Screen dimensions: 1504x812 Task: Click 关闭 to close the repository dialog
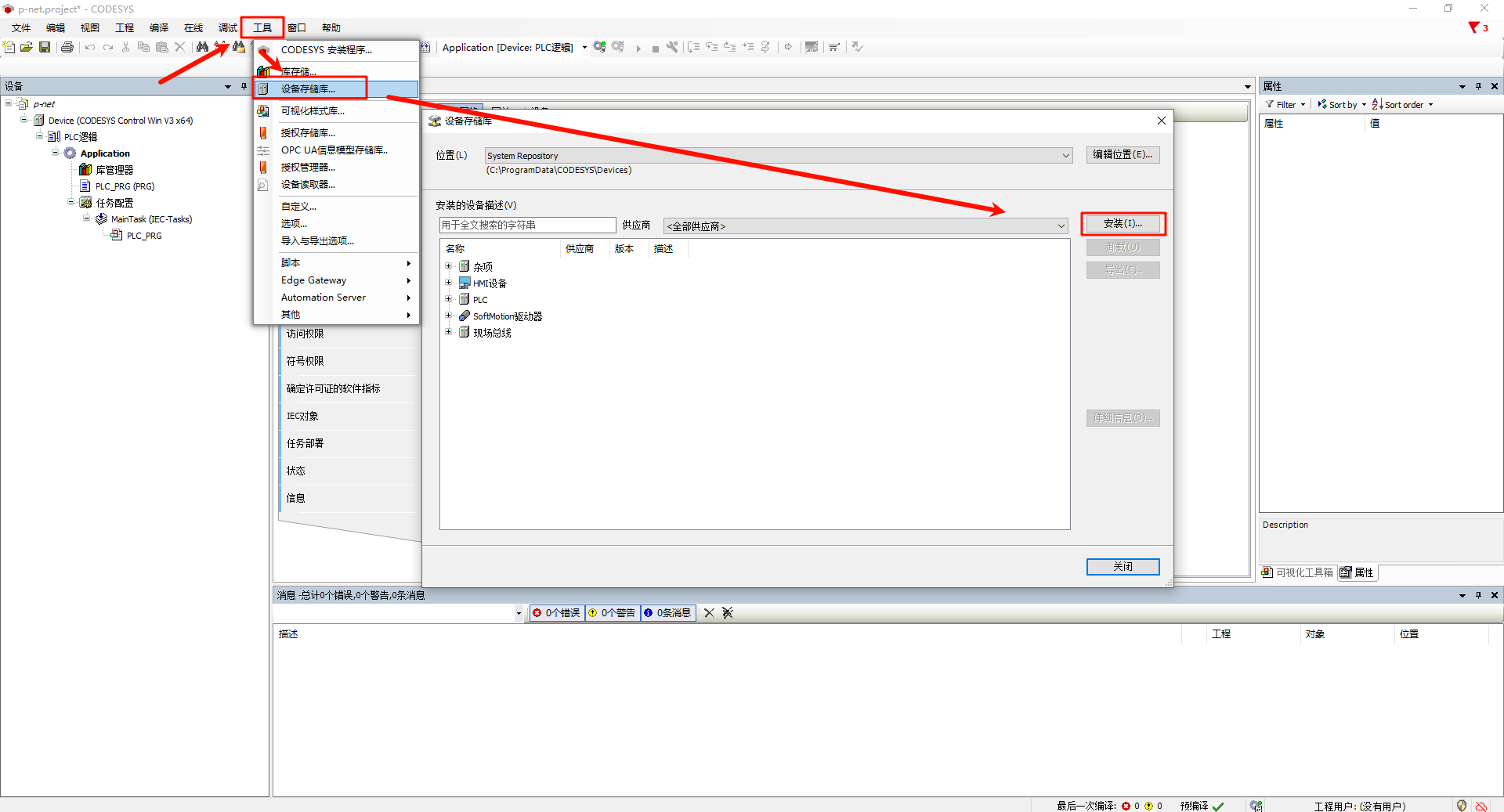(1123, 567)
